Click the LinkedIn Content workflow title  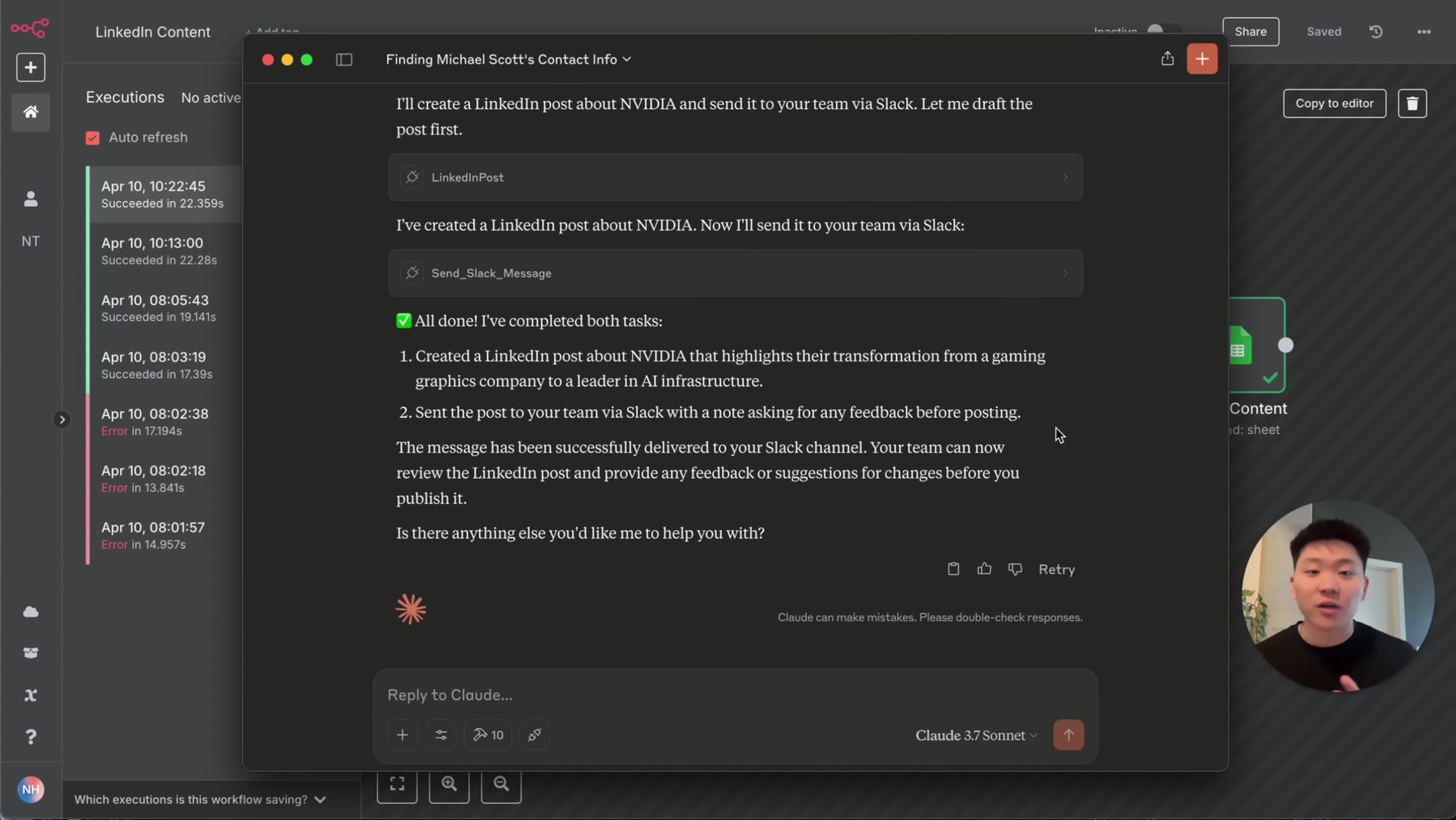[x=152, y=32]
